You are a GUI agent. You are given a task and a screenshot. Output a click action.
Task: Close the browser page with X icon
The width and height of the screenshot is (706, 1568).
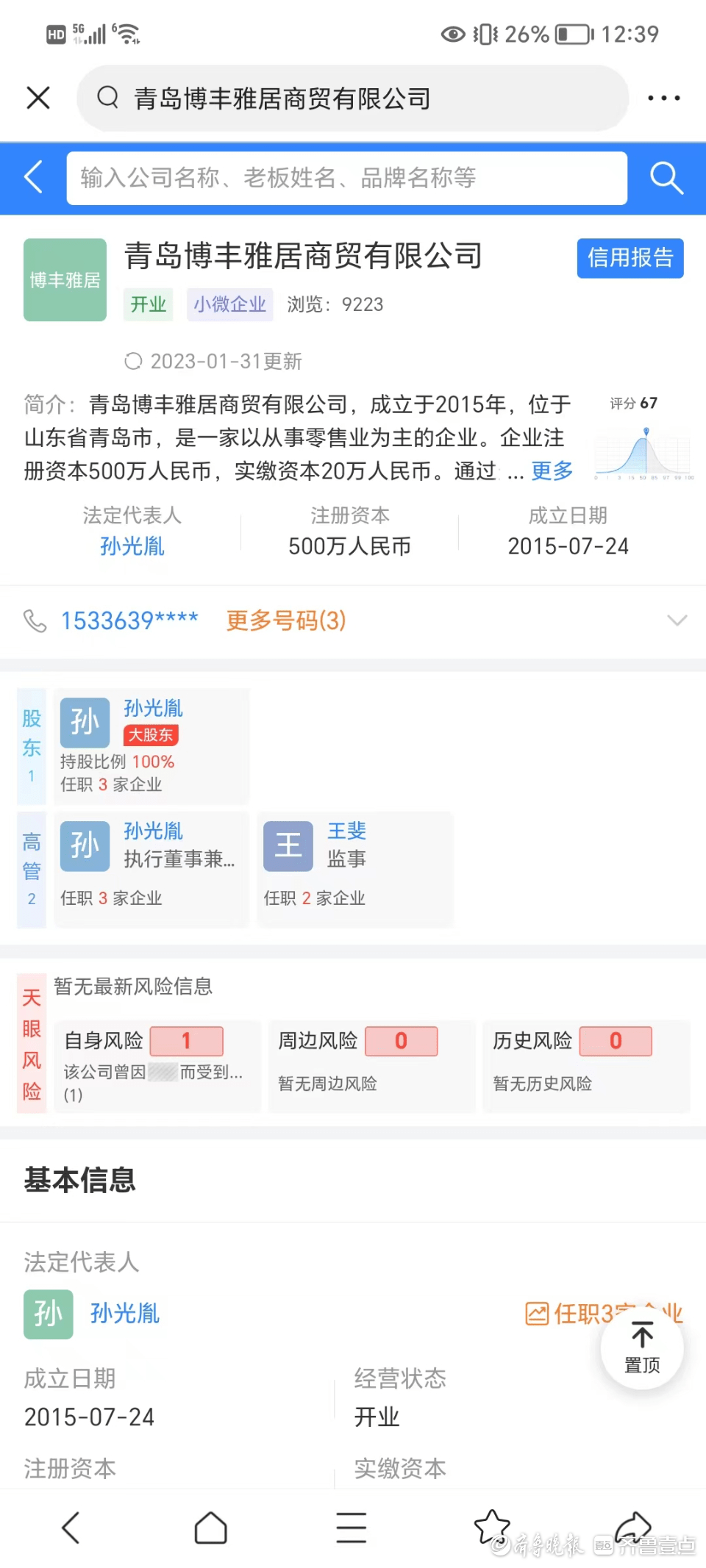[x=38, y=98]
